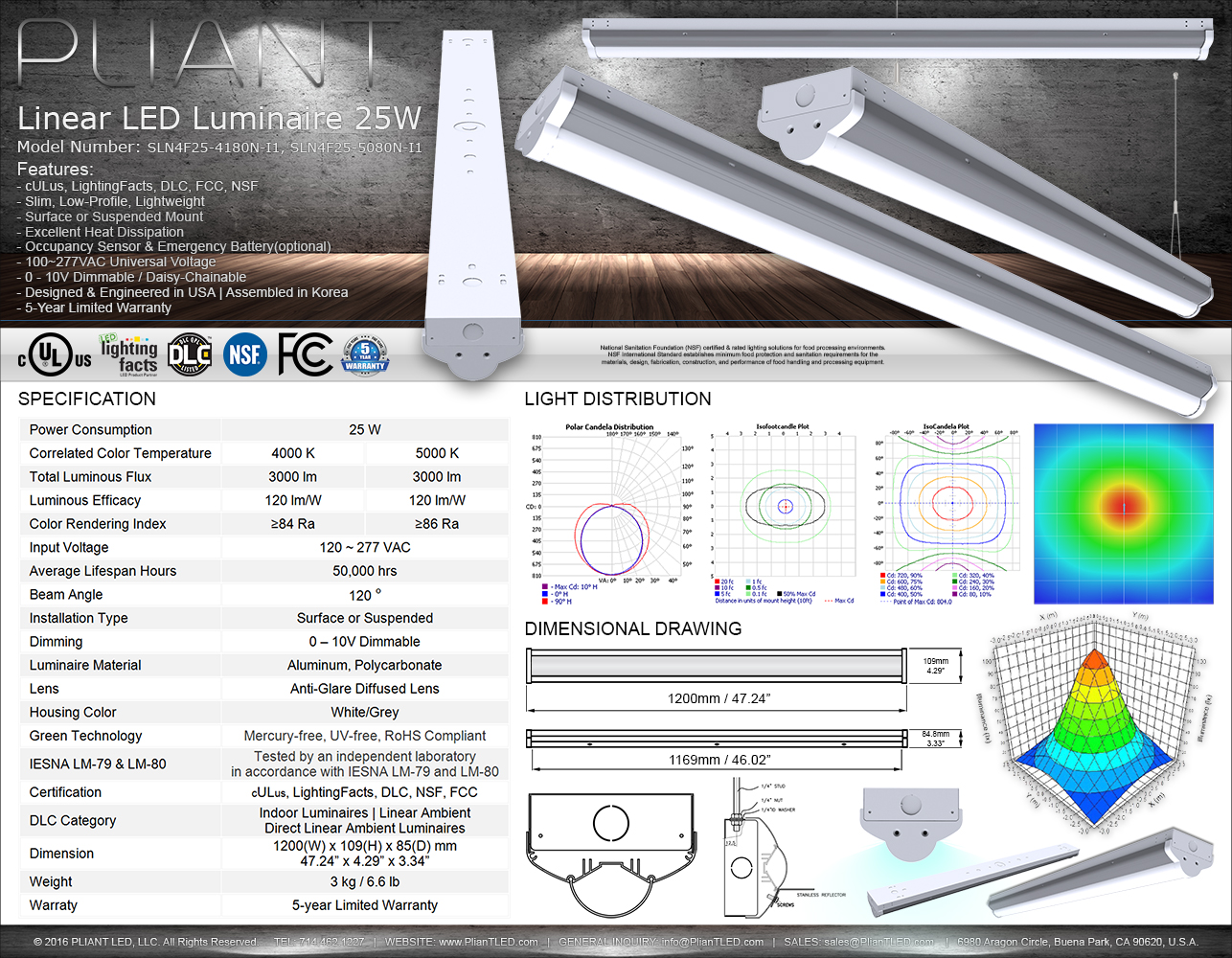Click the Beam Angle row label
Image resolution: width=1232 pixels, height=958 pixels.
coord(66,594)
